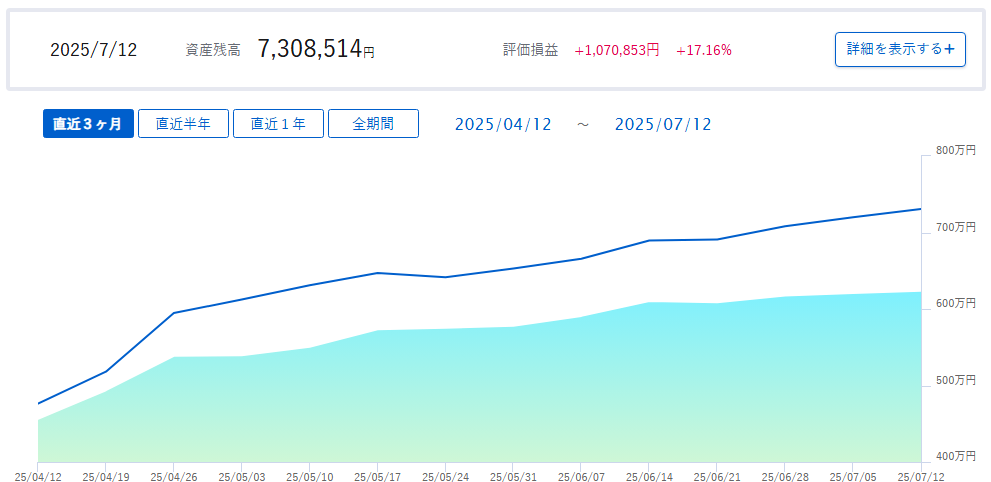Select the 直近3ヶ月 period tab
The width and height of the screenshot is (991, 482).
[x=88, y=124]
